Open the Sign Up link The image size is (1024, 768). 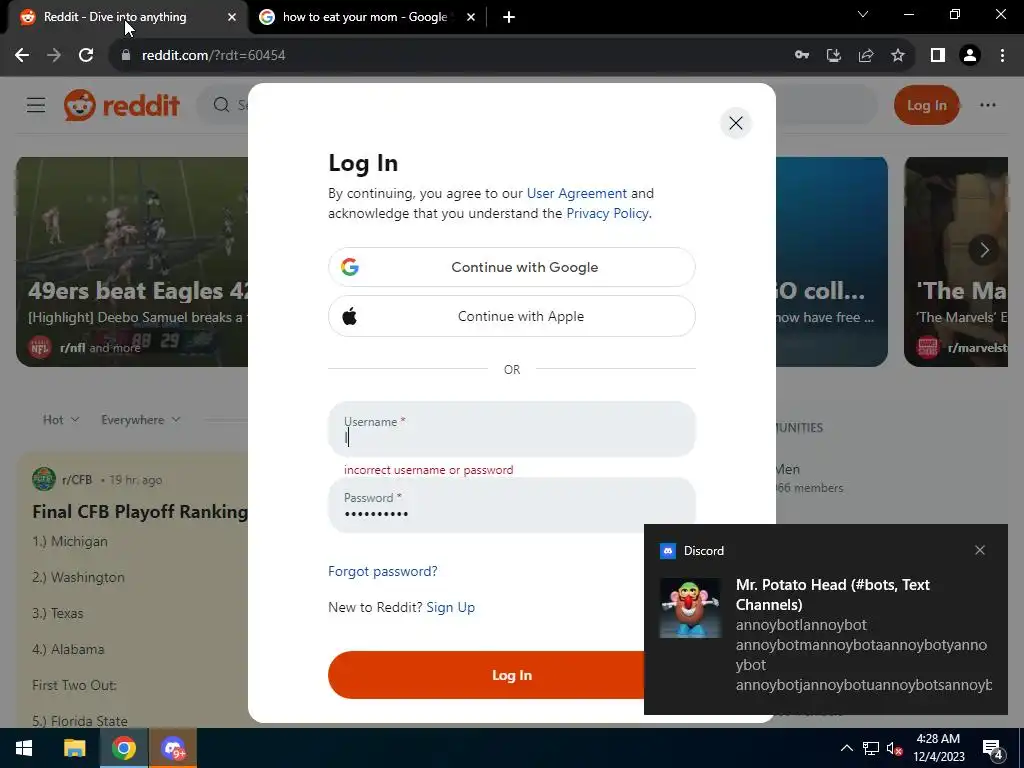tap(451, 607)
